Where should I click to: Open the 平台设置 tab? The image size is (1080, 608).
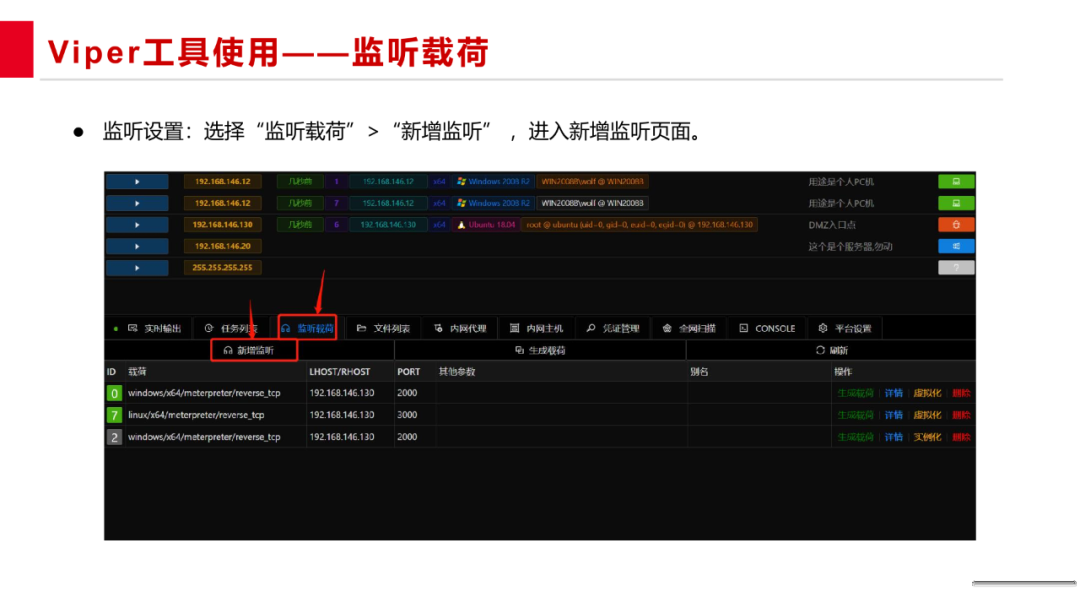coord(845,328)
